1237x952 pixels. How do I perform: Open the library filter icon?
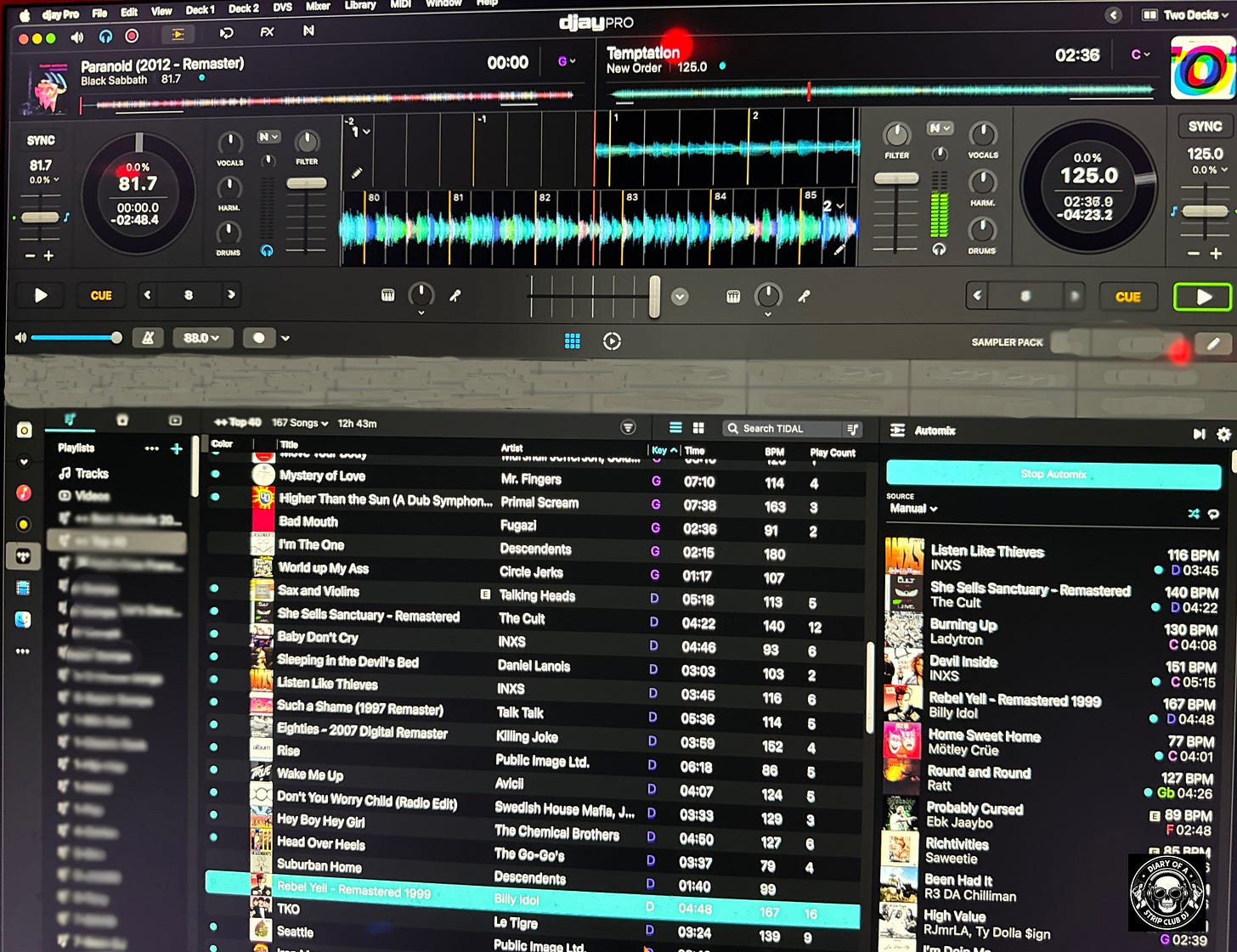tap(628, 427)
